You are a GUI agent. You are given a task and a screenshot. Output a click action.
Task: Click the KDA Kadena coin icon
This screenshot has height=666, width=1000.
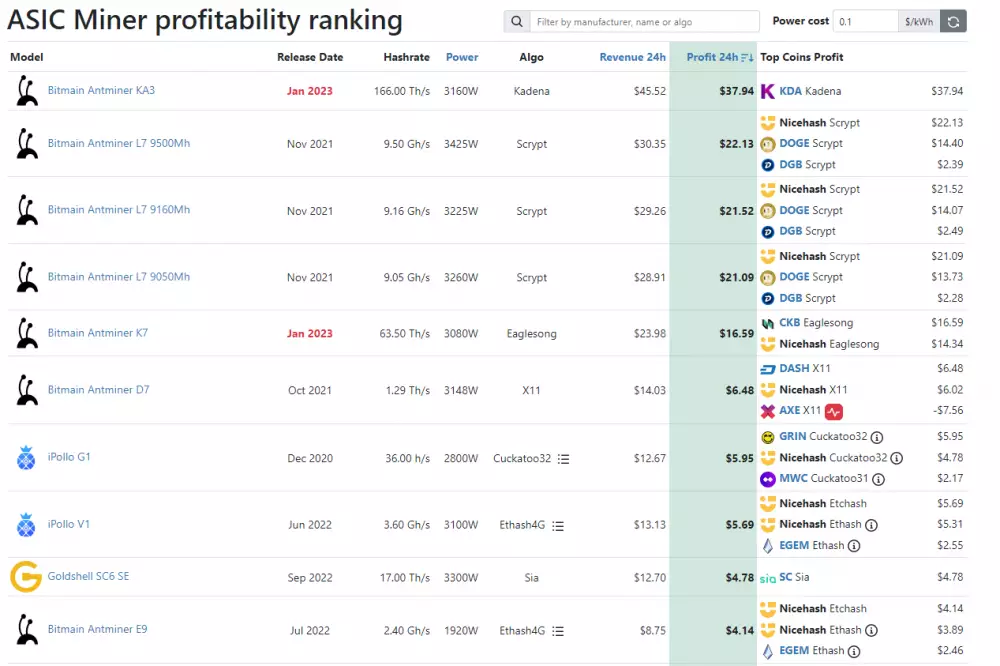[768, 91]
